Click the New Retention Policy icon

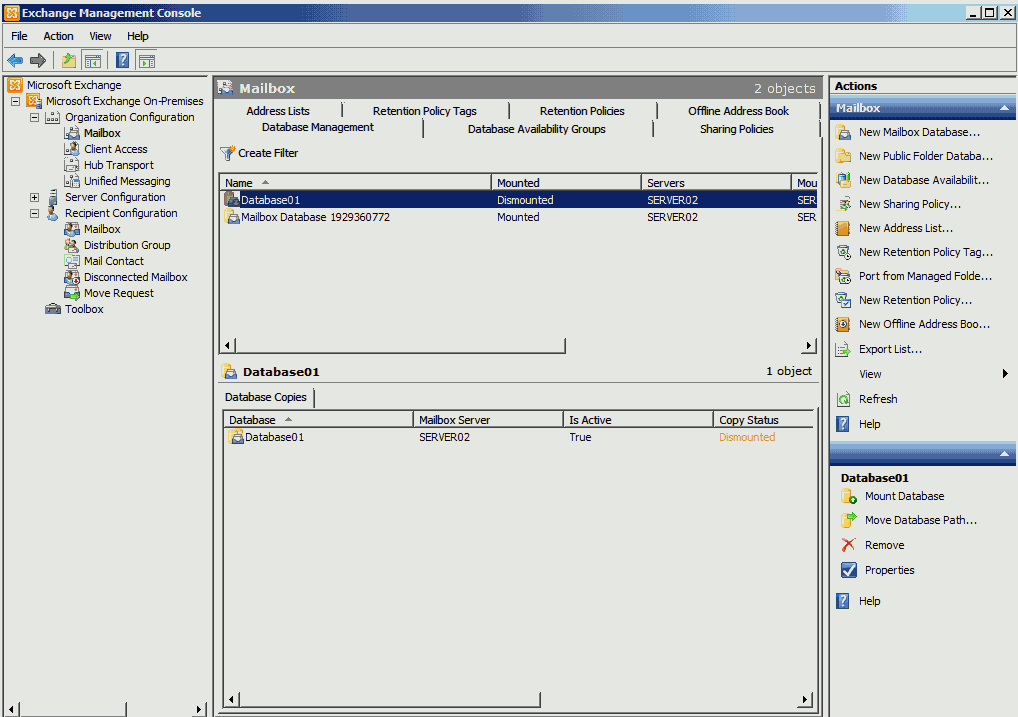point(843,300)
